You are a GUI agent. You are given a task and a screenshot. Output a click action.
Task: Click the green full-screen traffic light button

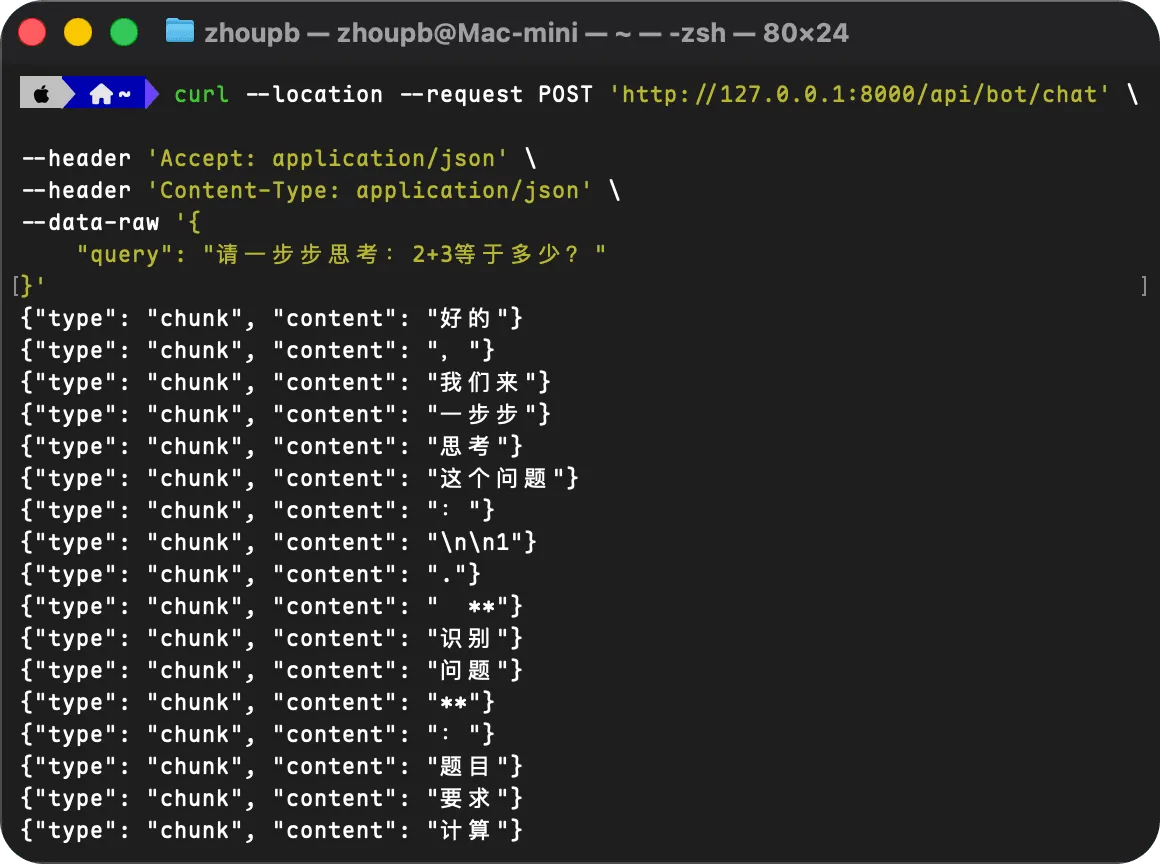[123, 32]
